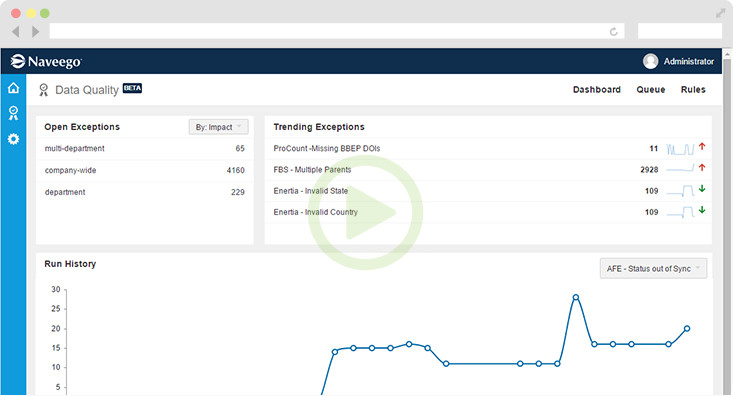Click the browser forward arrow

tap(36, 32)
